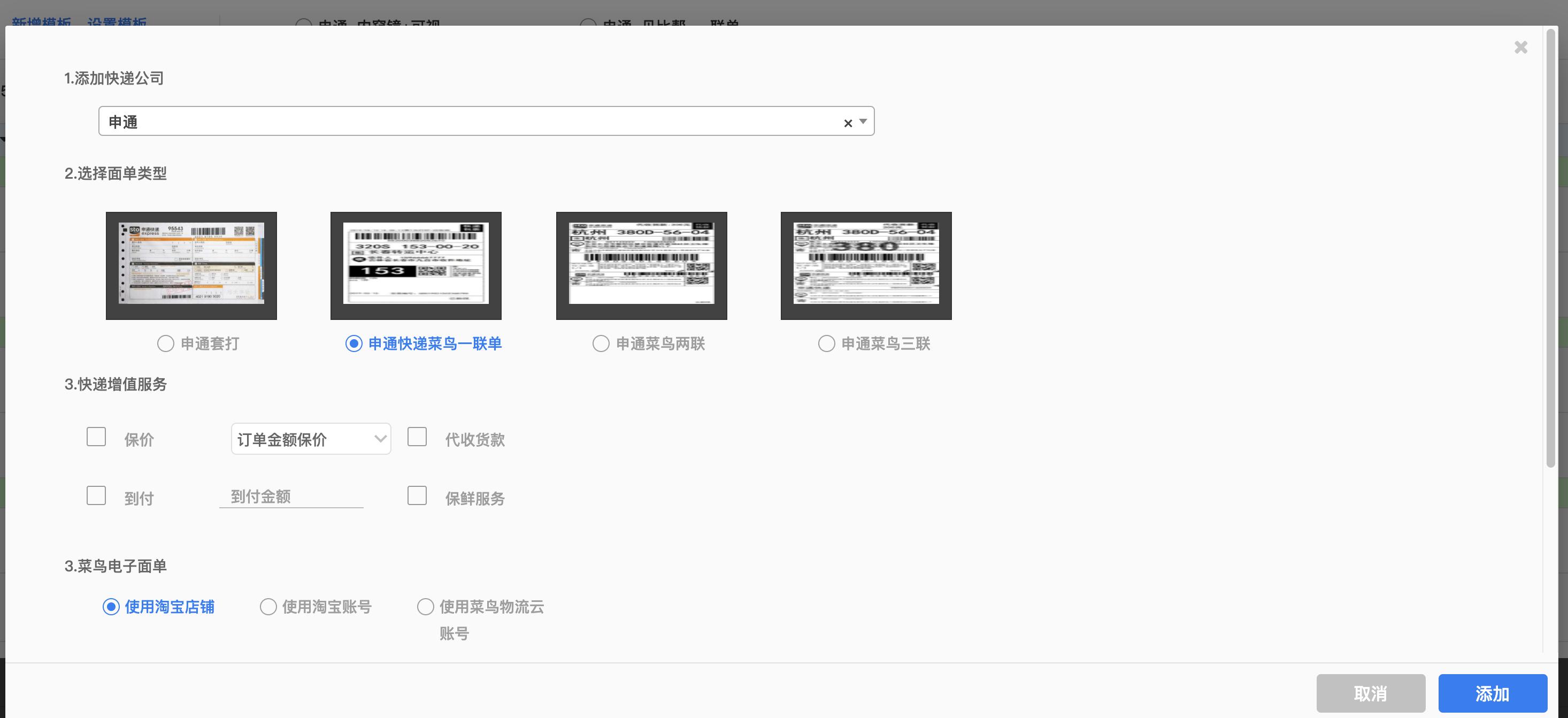Click the 申通快递菜鸟一联单 label thumbnail
The height and width of the screenshot is (718, 1568).
(416, 265)
